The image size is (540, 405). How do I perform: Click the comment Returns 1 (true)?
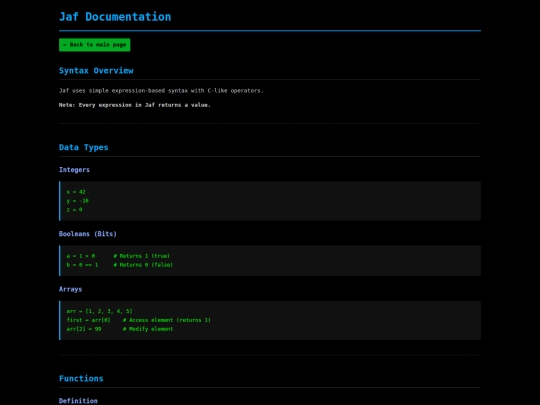pyautogui.click(x=142, y=256)
